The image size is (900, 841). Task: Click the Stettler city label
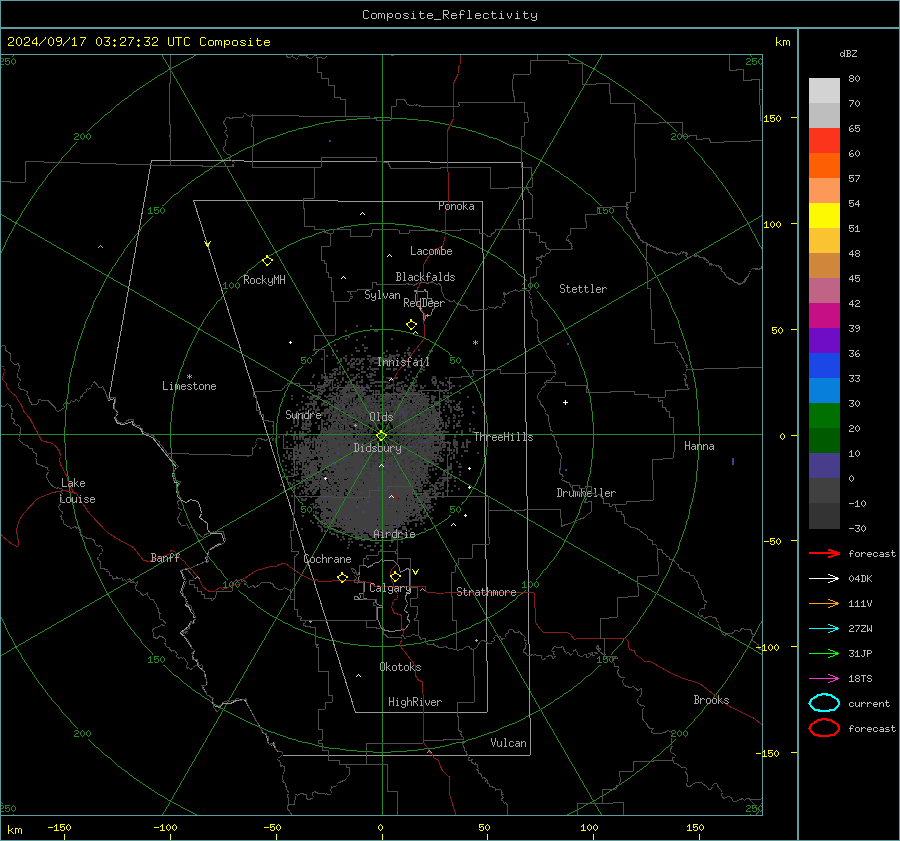583,289
